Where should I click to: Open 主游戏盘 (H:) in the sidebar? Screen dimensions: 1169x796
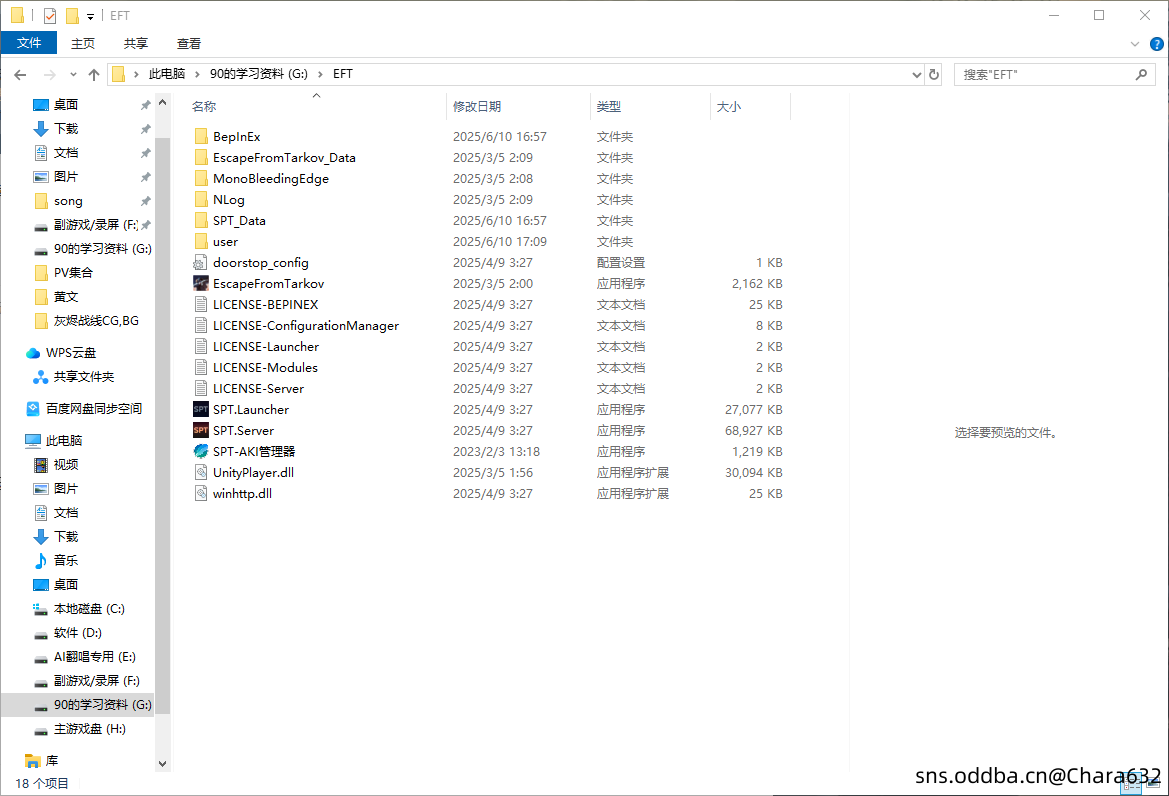pos(89,729)
